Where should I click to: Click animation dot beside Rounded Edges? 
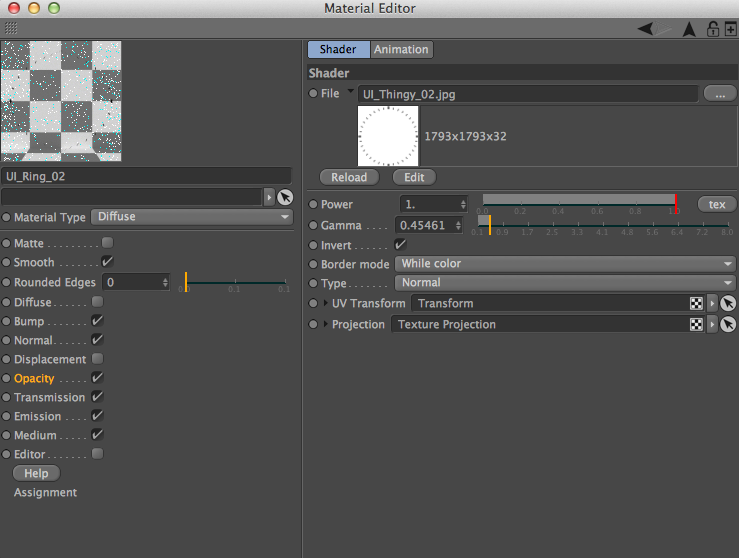coord(6,282)
